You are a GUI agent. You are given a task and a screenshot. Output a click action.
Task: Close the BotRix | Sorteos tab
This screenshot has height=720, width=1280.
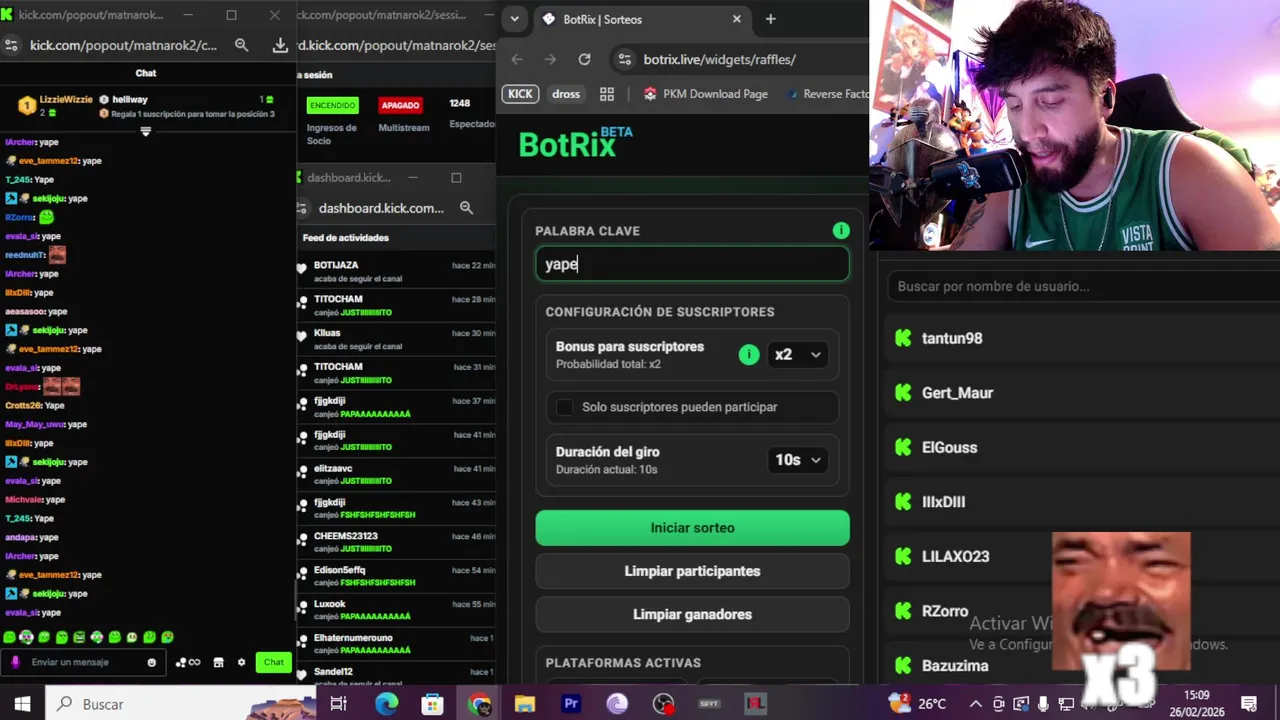tap(737, 19)
